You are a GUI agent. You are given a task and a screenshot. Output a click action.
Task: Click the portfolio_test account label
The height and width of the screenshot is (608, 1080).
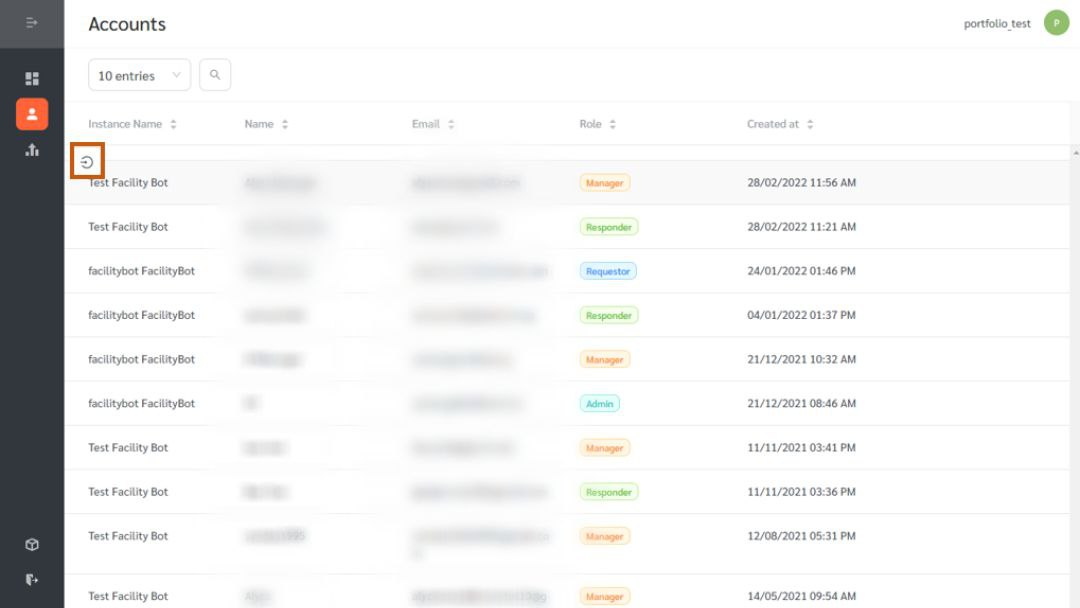click(997, 23)
